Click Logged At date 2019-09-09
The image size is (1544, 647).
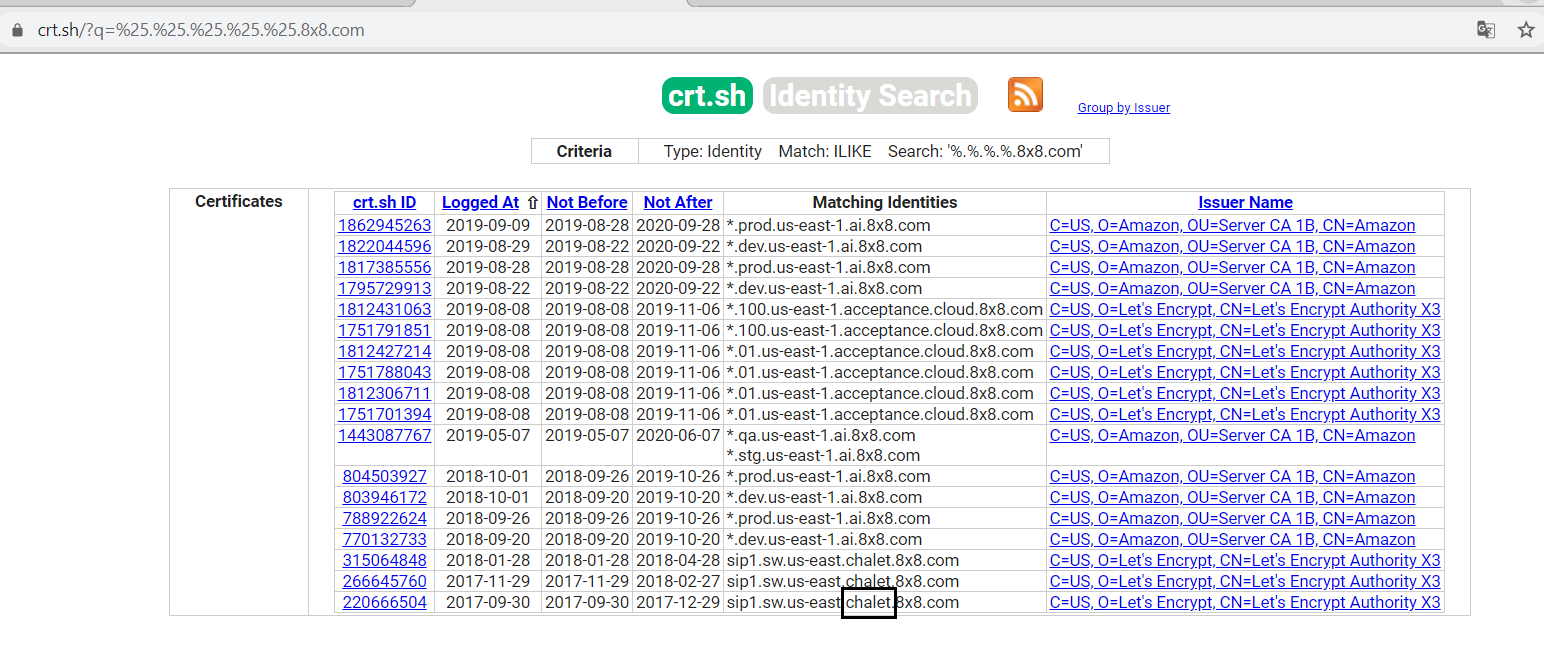point(488,225)
